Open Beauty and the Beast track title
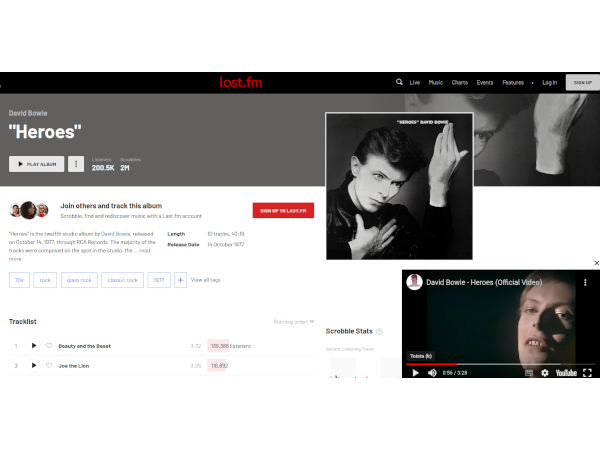 pyautogui.click(x=84, y=346)
